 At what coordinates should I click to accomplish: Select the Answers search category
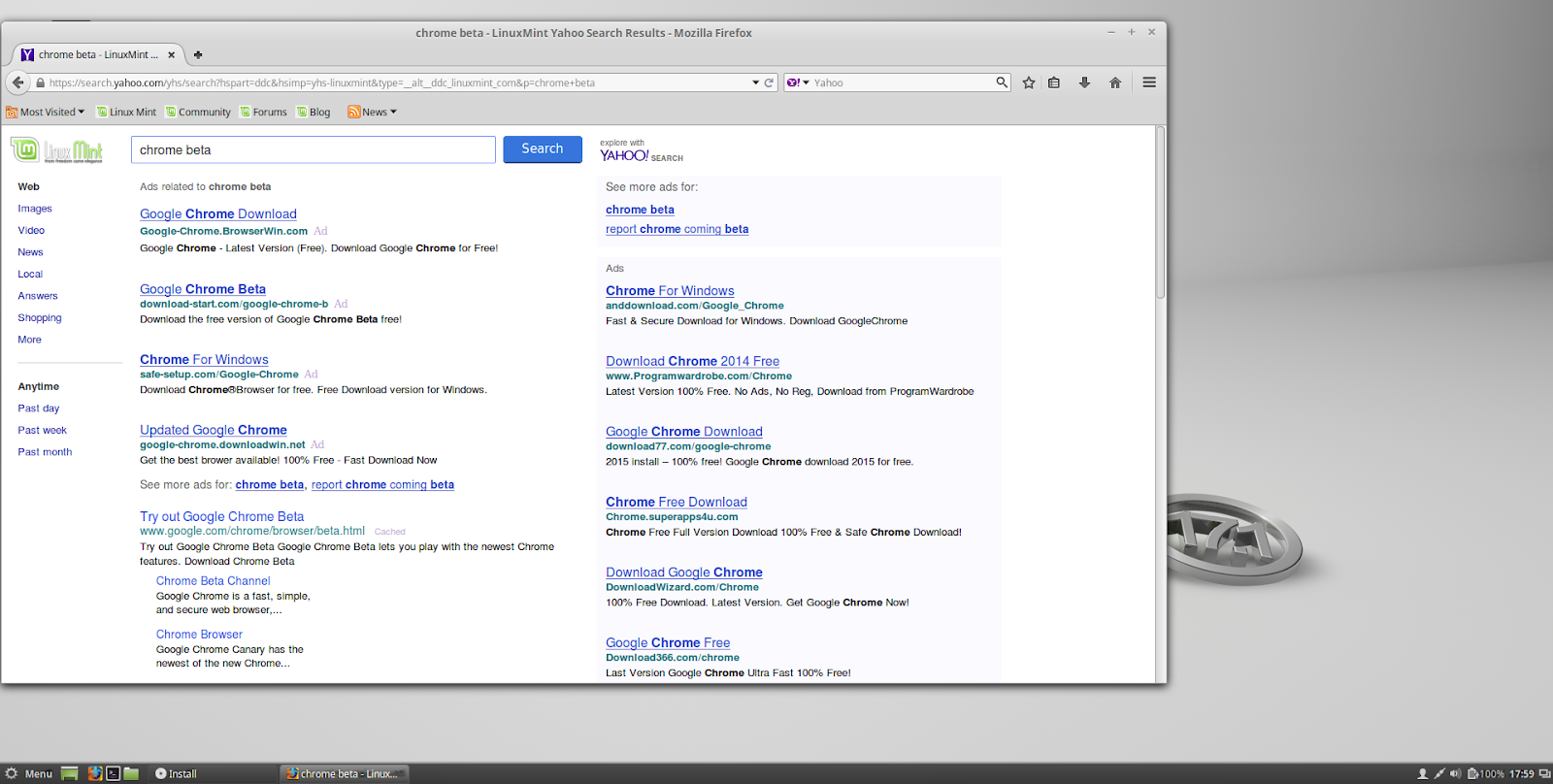point(38,296)
